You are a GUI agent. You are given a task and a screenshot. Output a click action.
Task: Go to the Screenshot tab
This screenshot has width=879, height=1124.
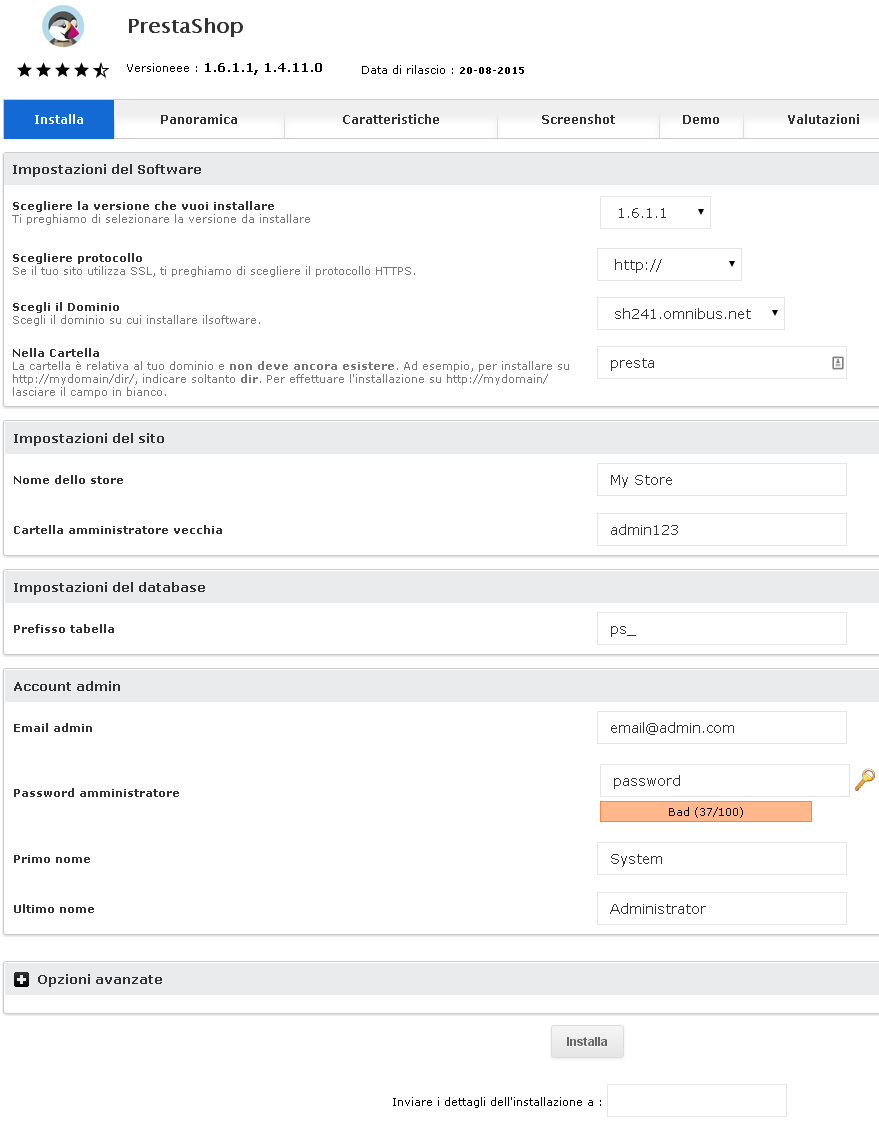pos(578,119)
